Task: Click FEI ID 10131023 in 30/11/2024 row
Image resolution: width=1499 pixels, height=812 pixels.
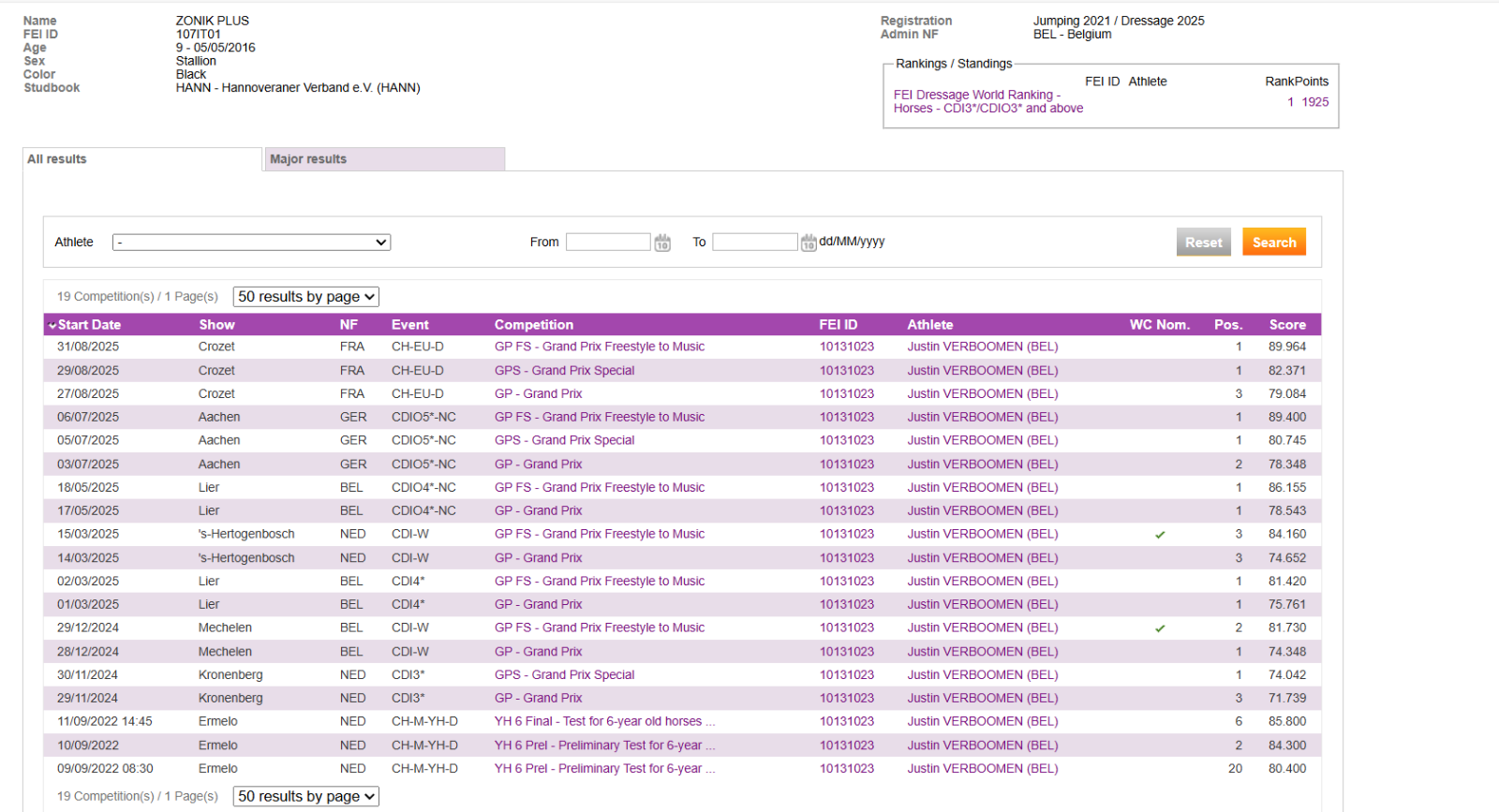Action: (x=847, y=675)
